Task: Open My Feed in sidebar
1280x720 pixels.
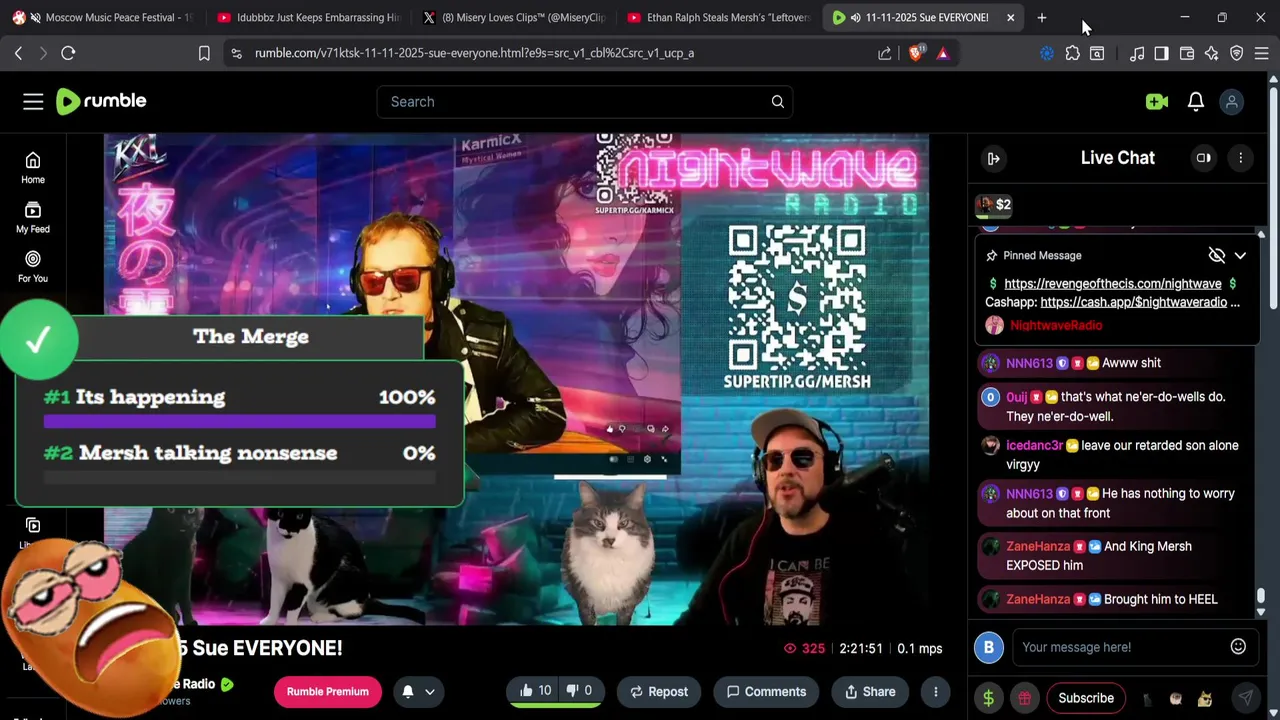Action: coord(33,217)
